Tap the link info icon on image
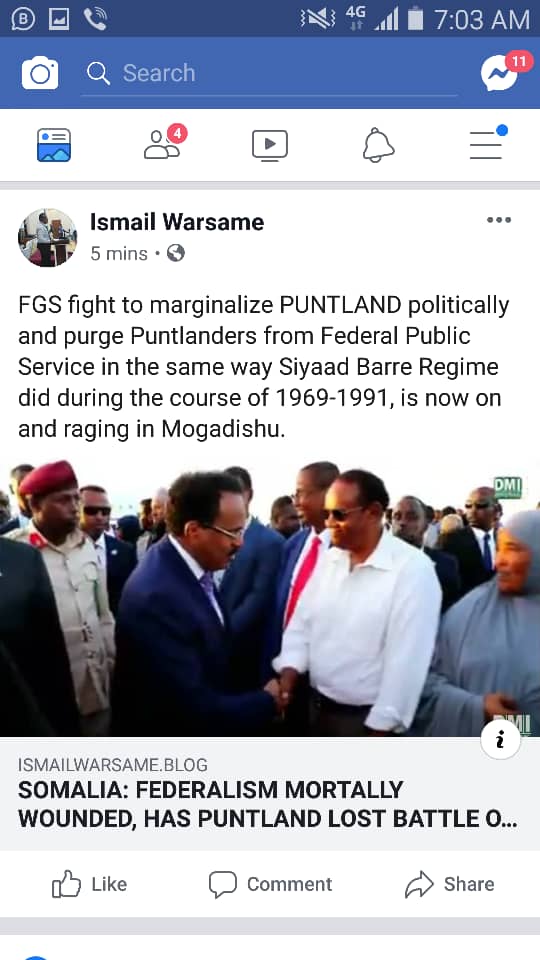 (x=500, y=740)
